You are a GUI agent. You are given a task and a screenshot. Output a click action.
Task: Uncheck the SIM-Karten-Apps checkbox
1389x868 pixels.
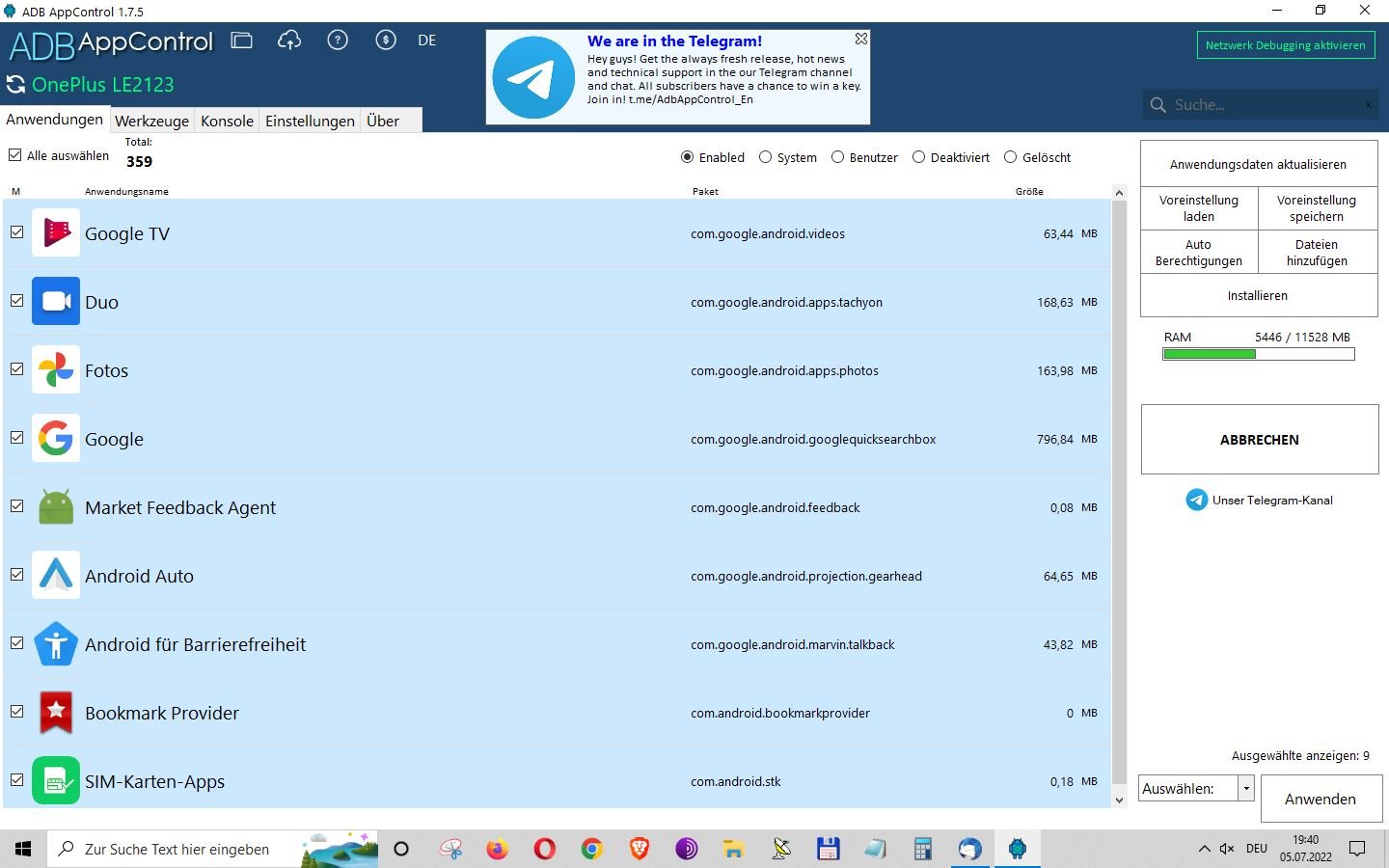point(16,780)
